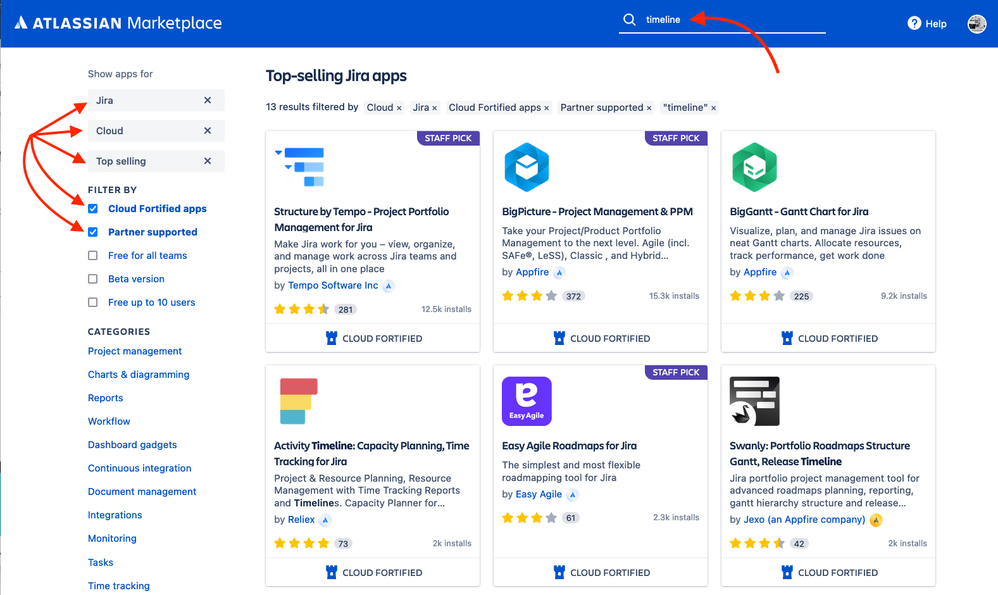The height and width of the screenshot is (595, 998).
Task: Click the Staff Pick badge on BigPicture card
Action: coord(676,138)
